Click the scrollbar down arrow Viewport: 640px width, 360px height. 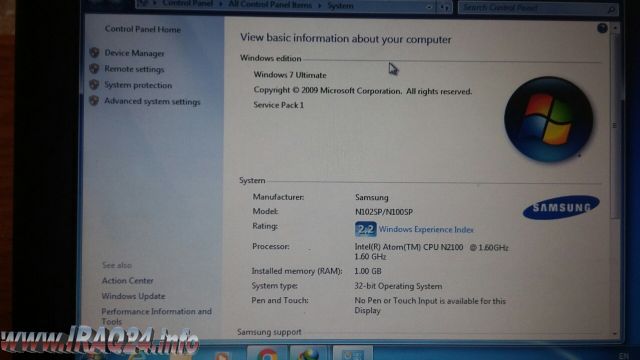click(615, 333)
